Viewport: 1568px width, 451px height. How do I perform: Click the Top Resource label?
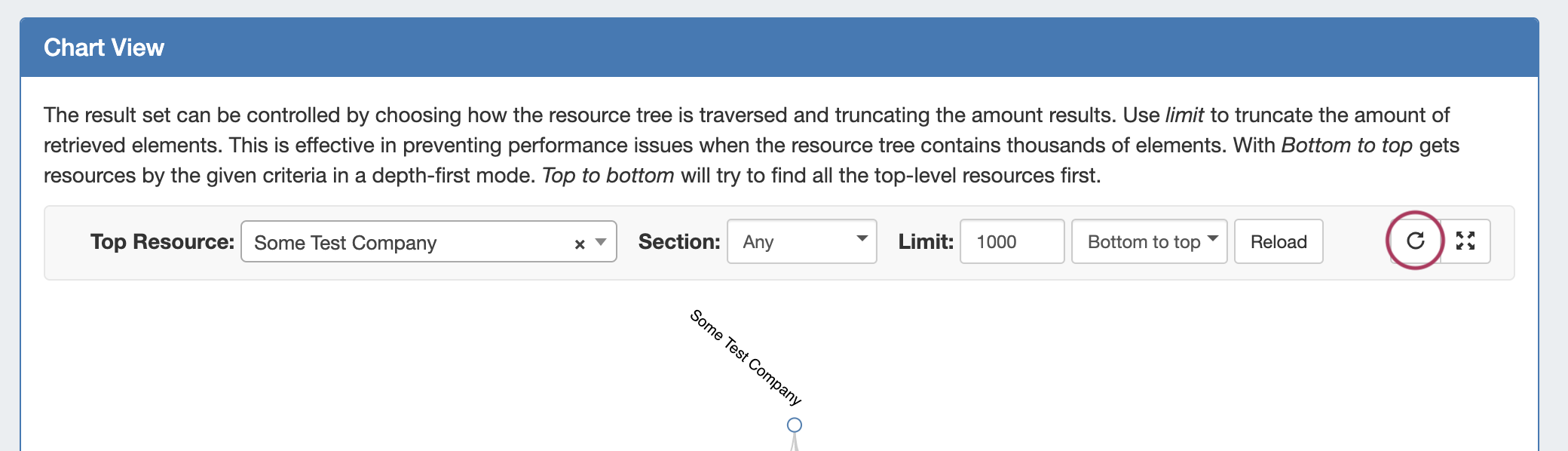pos(162,242)
